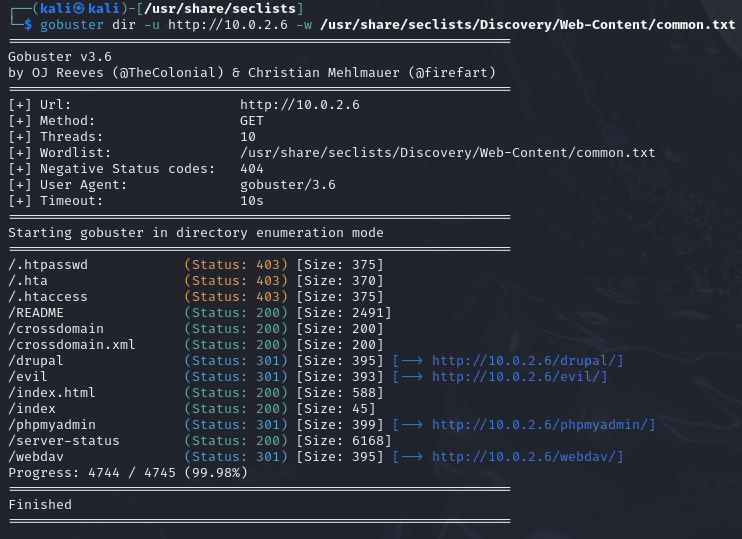The height and width of the screenshot is (539, 742).
Task: Click the /README result entry
Action: pos(36,313)
